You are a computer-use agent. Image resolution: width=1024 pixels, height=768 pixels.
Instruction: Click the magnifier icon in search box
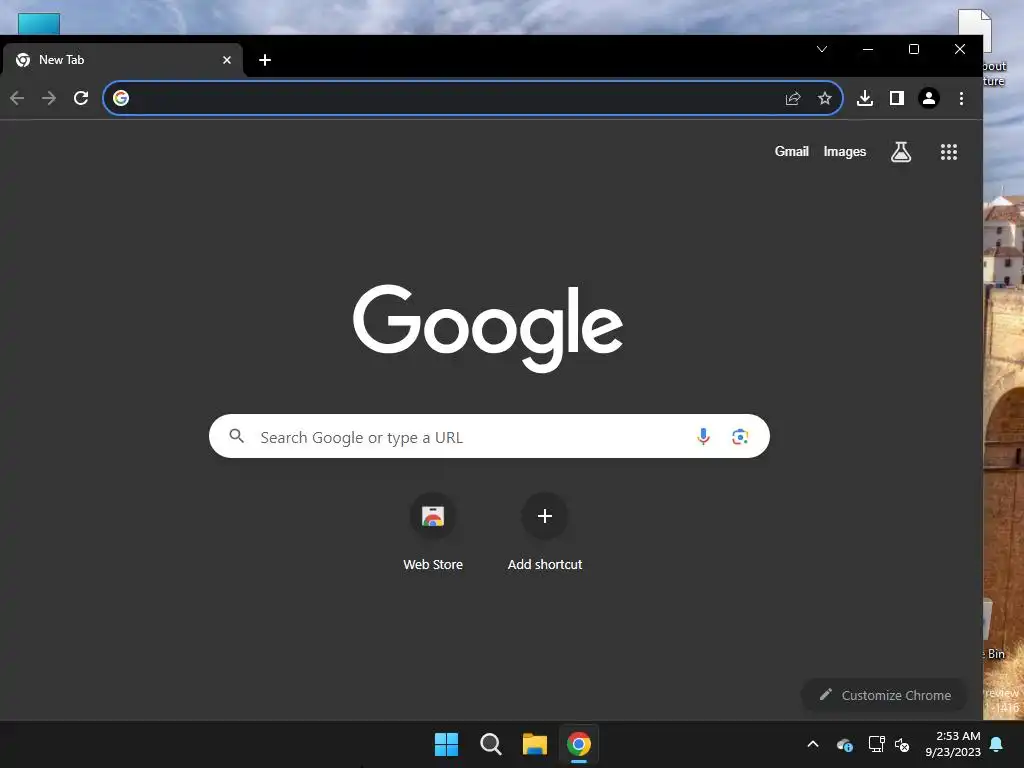click(x=236, y=436)
